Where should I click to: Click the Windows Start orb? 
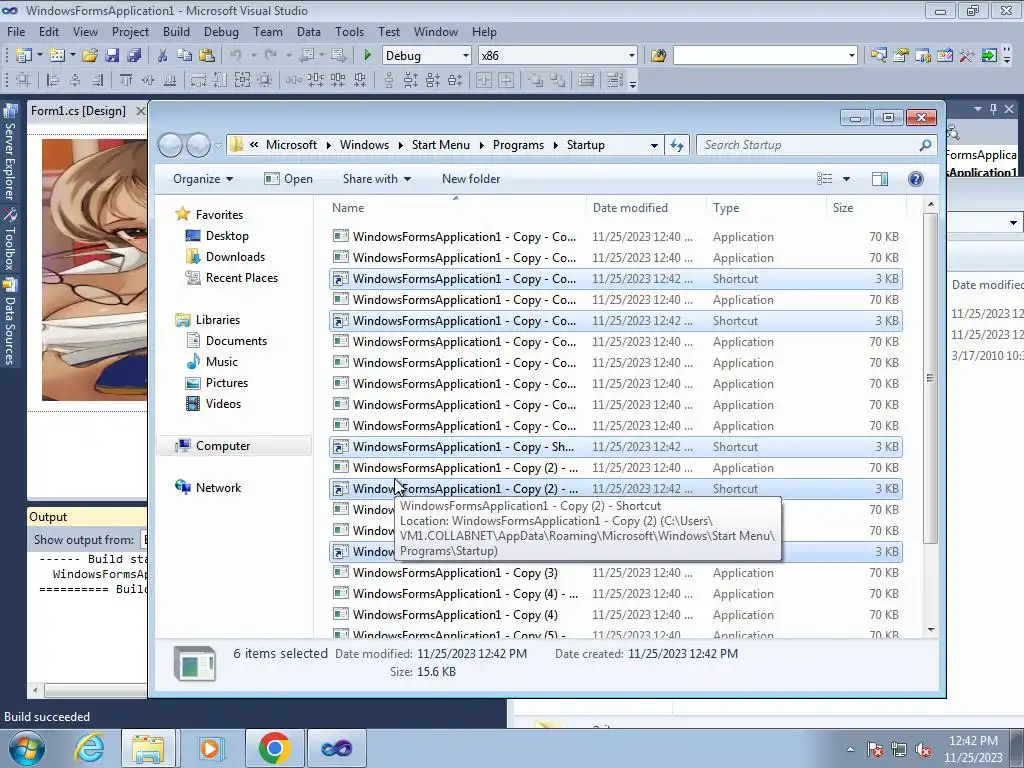pyautogui.click(x=26, y=748)
